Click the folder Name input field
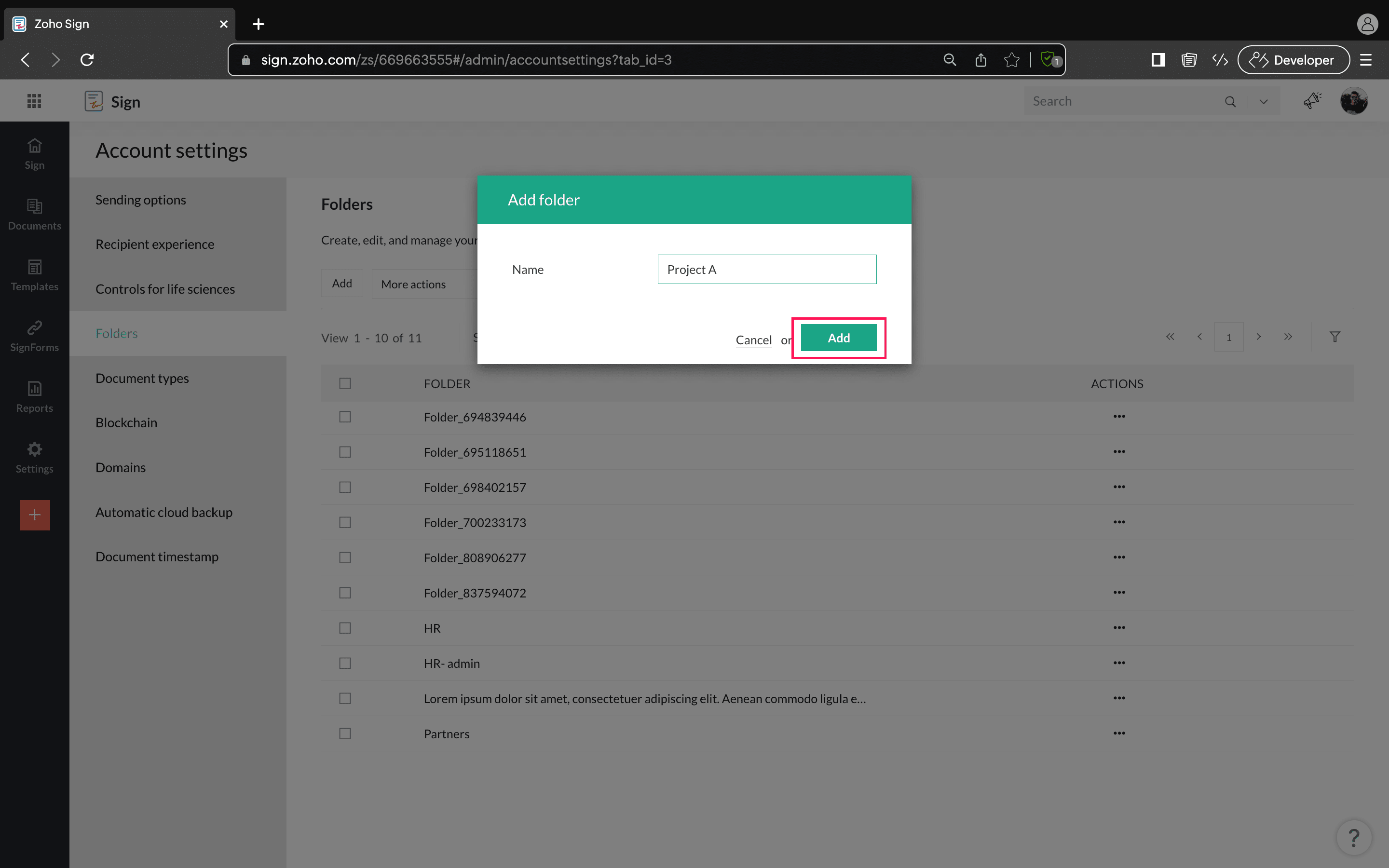1389x868 pixels. (x=767, y=269)
